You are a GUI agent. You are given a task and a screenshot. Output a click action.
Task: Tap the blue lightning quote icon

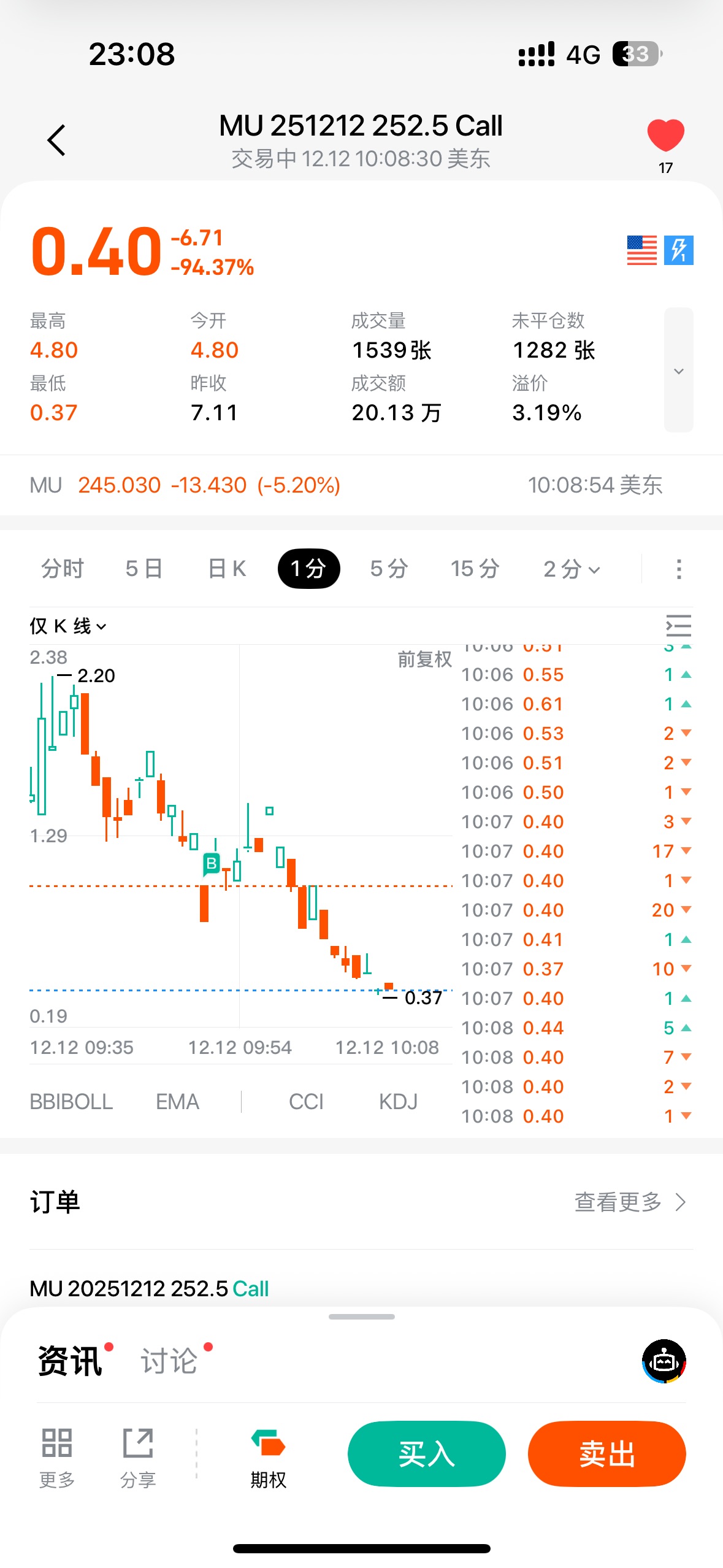point(678,250)
